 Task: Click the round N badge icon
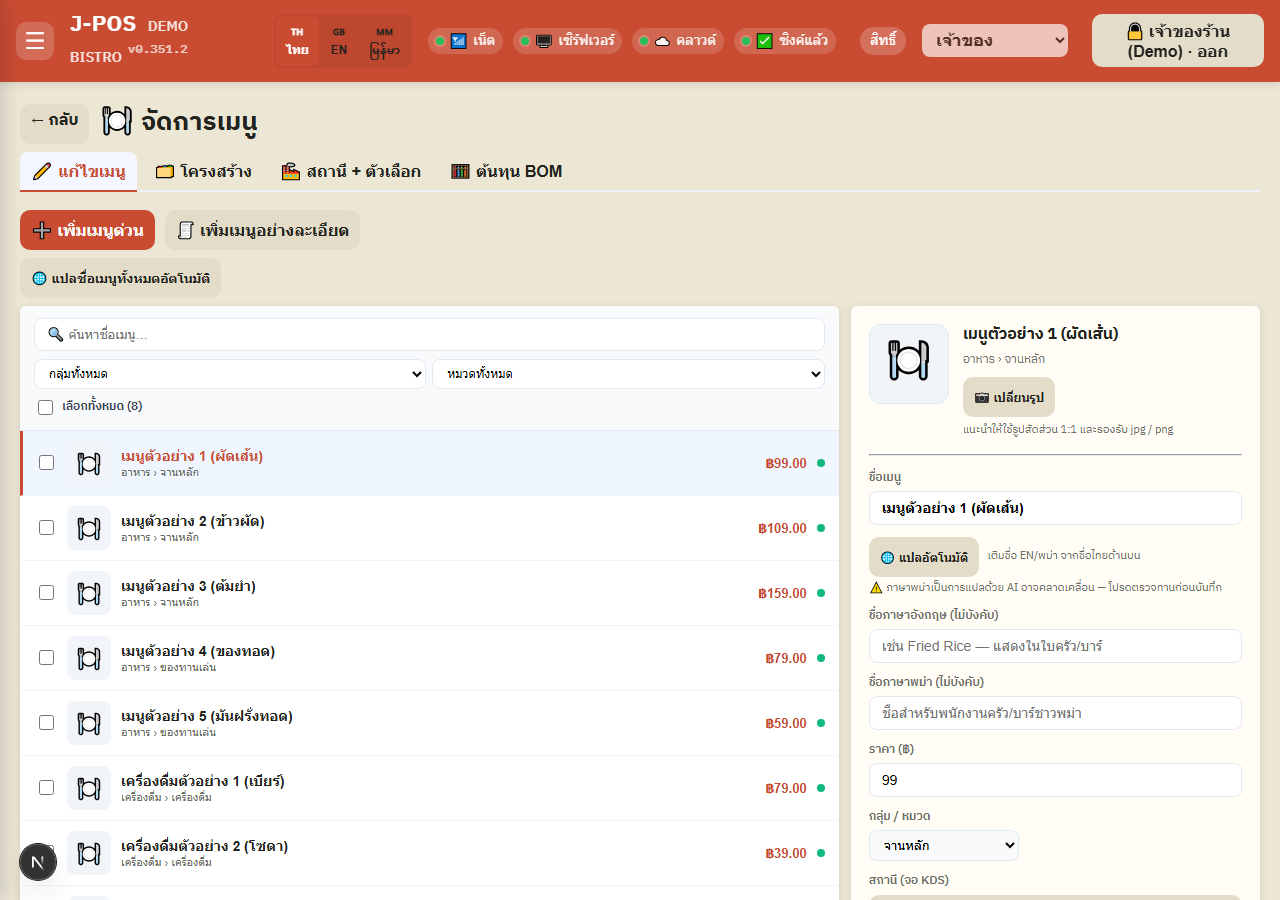tap(38, 862)
